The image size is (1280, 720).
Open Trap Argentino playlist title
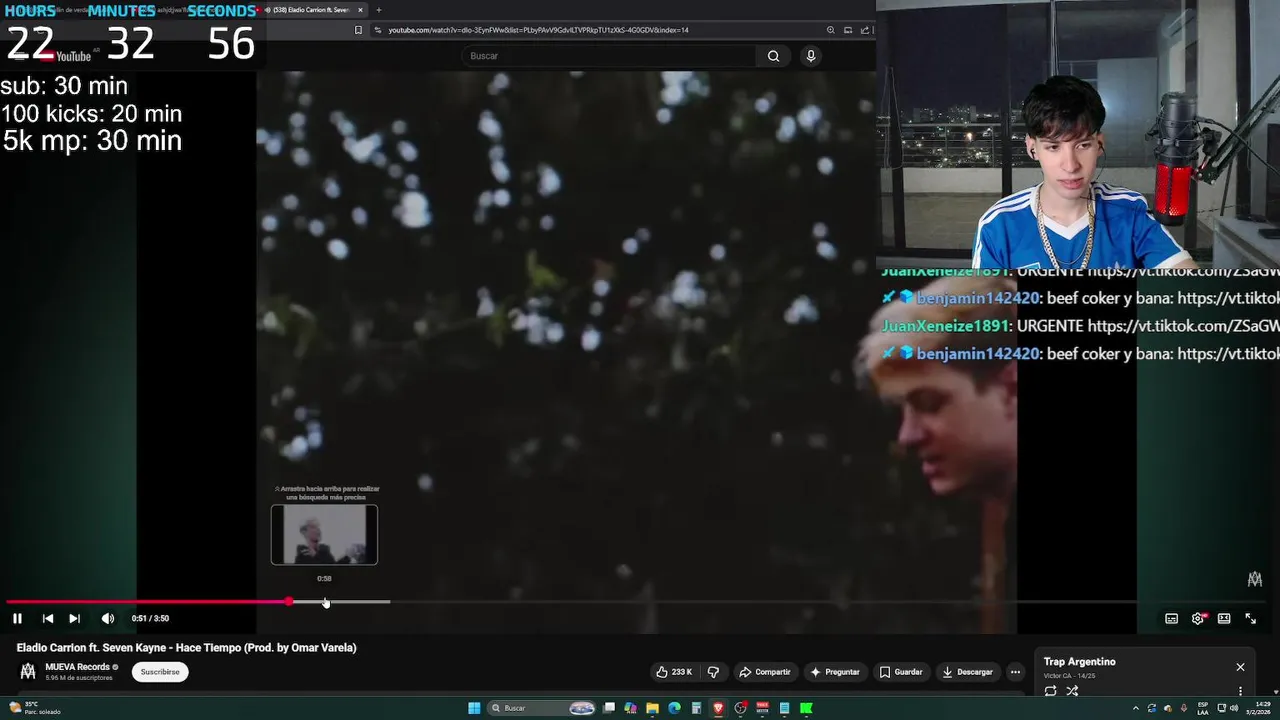click(1079, 662)
